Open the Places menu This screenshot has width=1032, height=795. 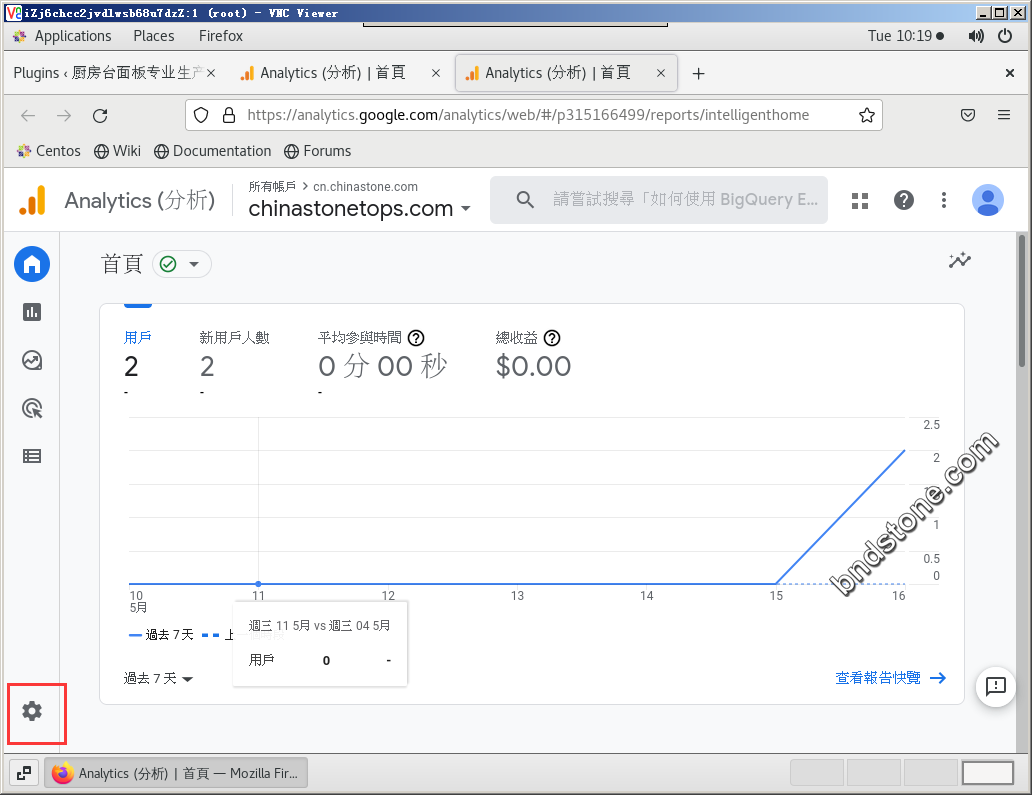154,36
